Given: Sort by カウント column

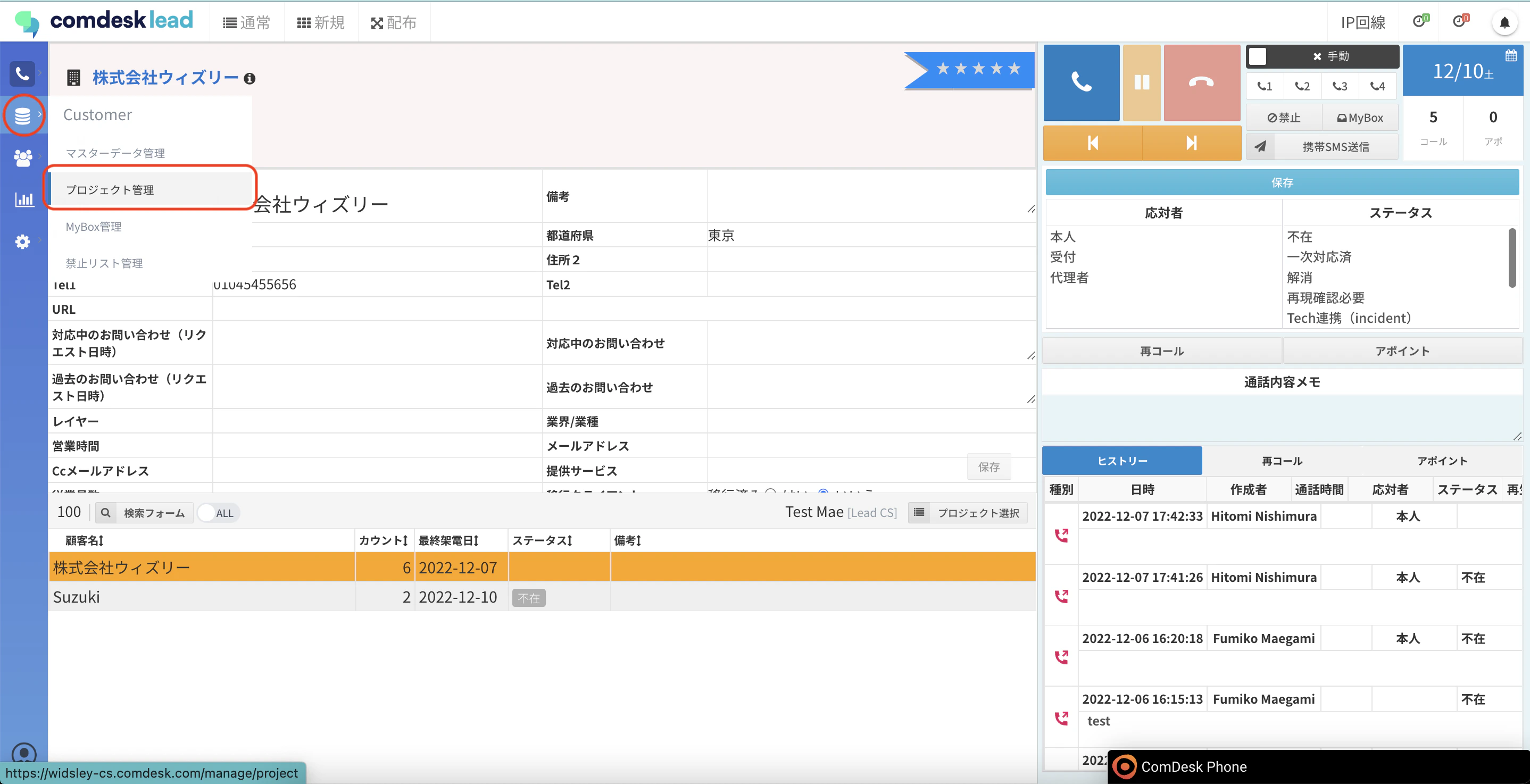Looking at the screenshot, I should (383, 540).
